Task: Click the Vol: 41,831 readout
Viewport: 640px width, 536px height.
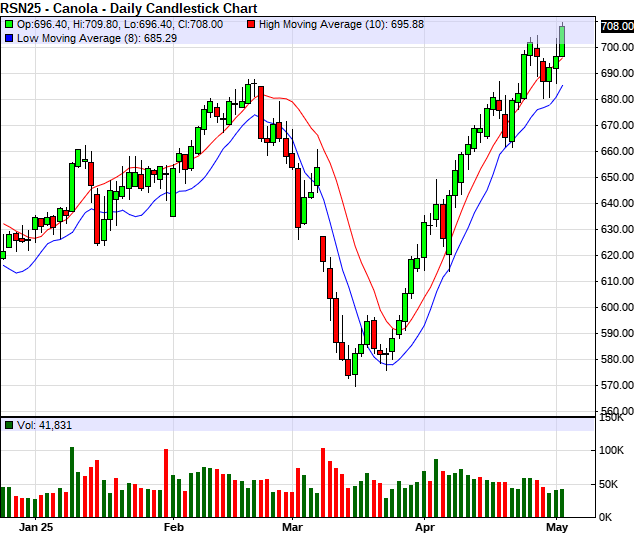Action: pos(46,425)
